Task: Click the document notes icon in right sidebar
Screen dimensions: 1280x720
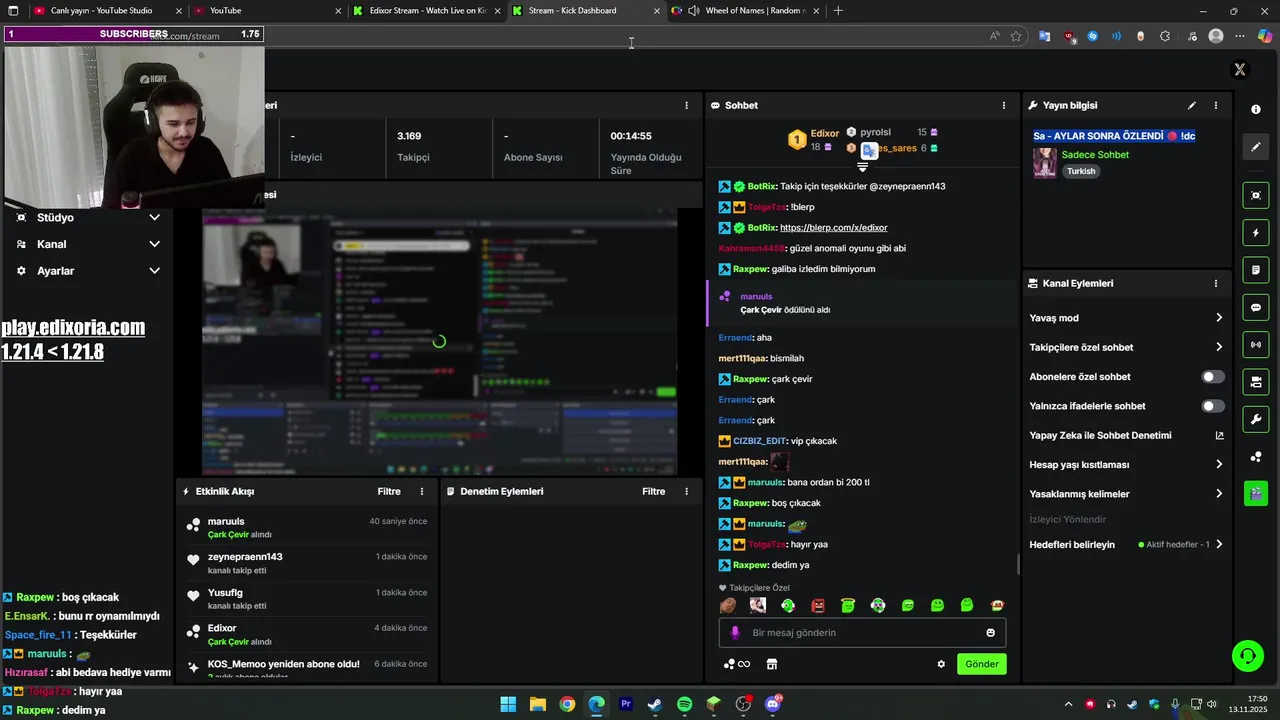Action: [x=1256, y=270]
